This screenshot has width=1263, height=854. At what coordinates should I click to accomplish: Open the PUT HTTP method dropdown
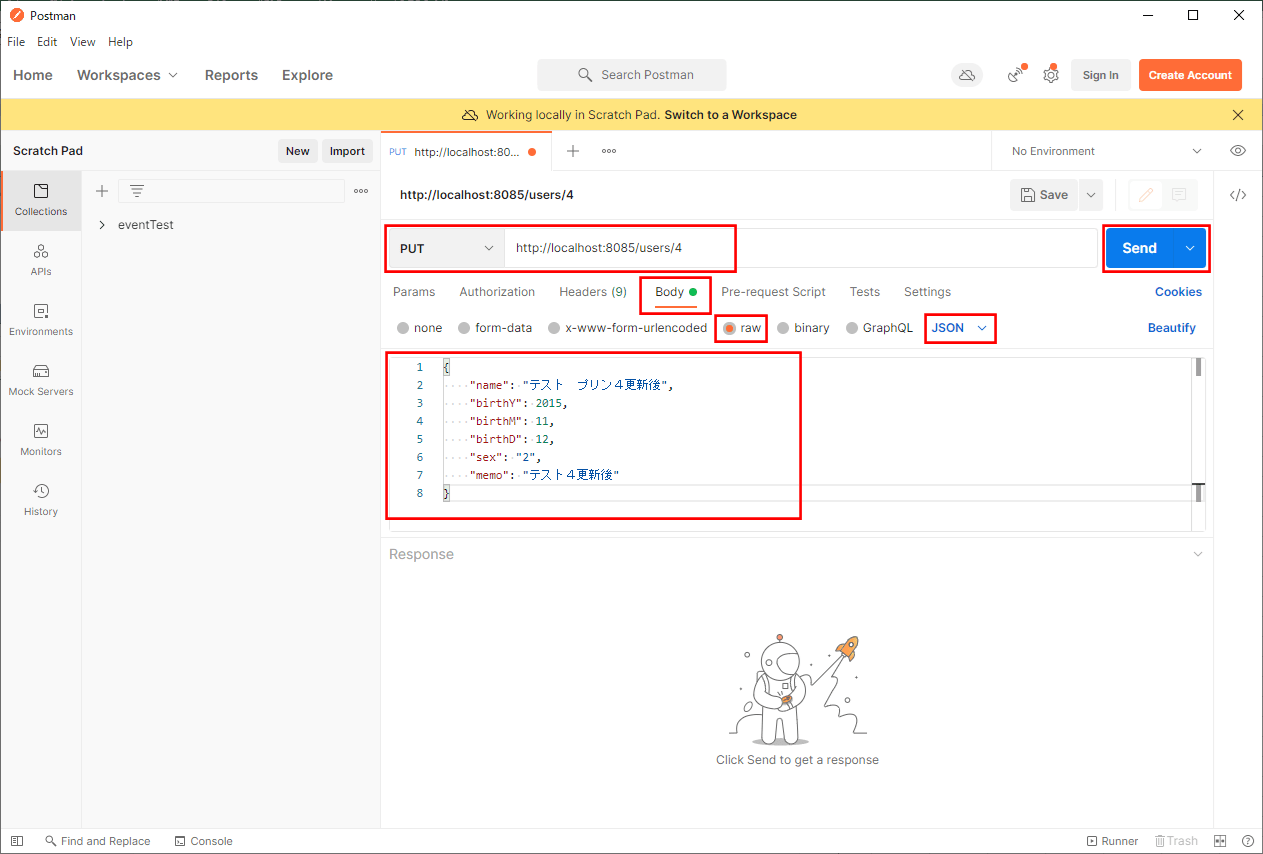[446, 248]
